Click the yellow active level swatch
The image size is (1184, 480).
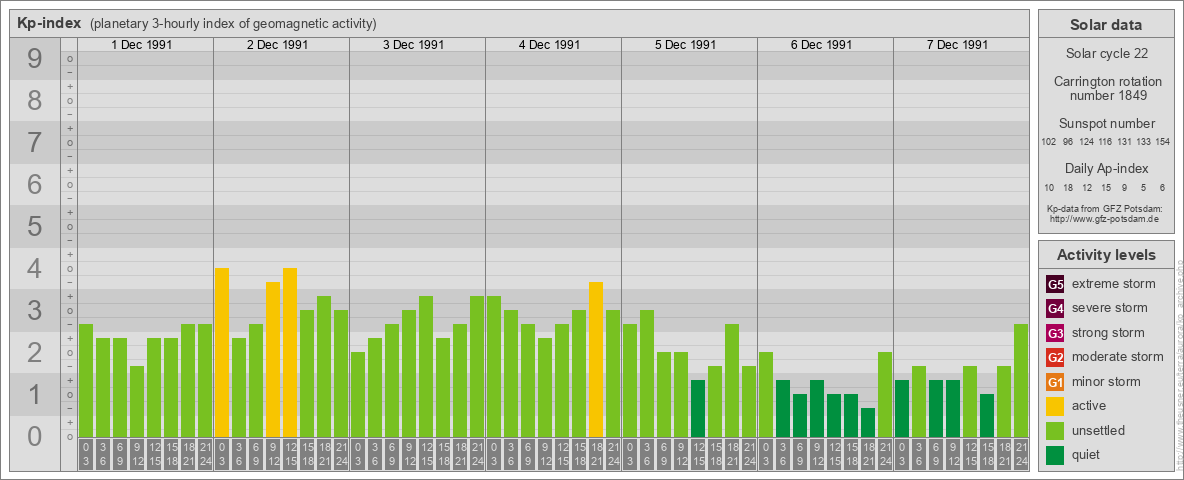tap(1055, 406)
